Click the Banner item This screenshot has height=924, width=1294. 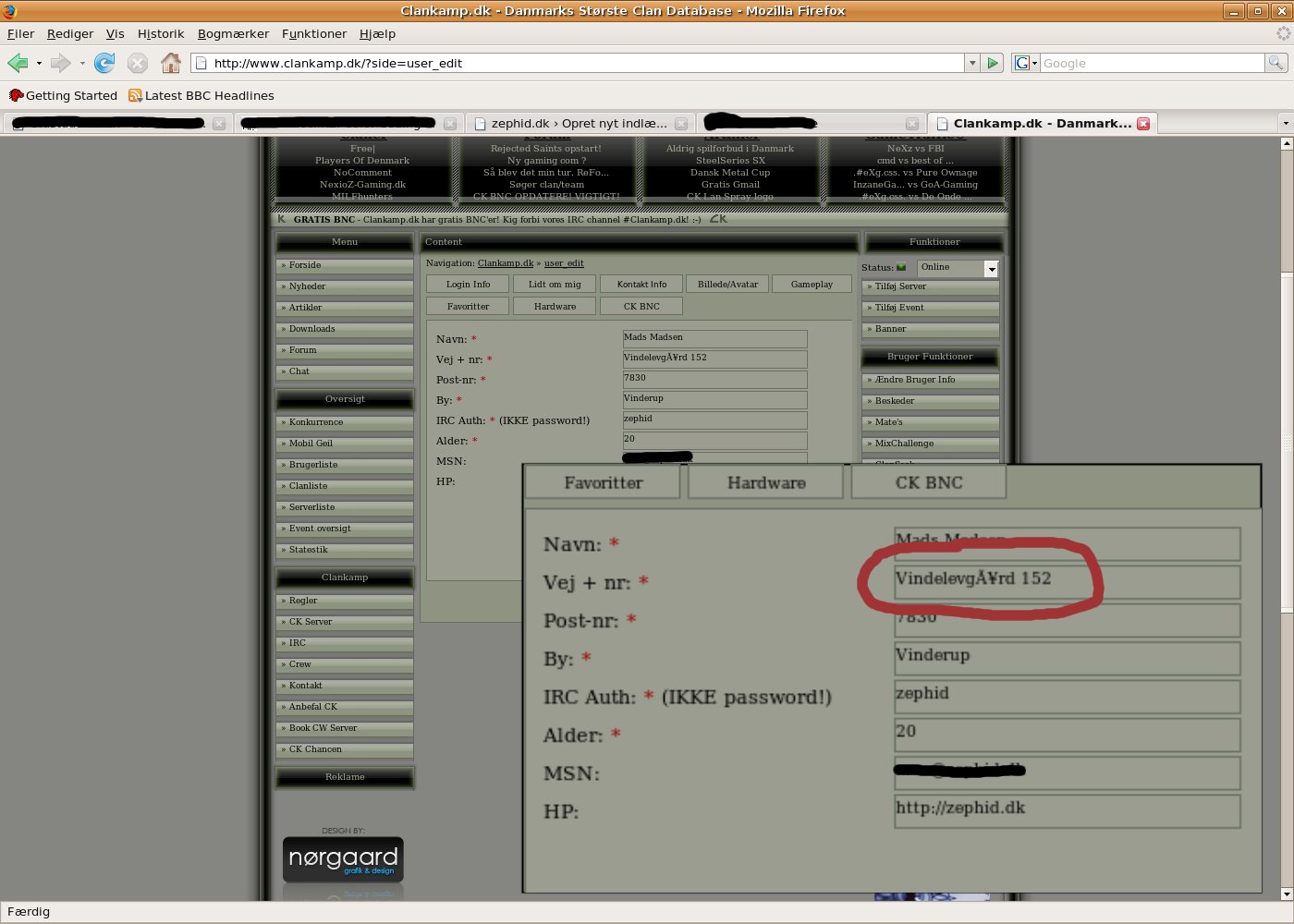tap(931, 330)
